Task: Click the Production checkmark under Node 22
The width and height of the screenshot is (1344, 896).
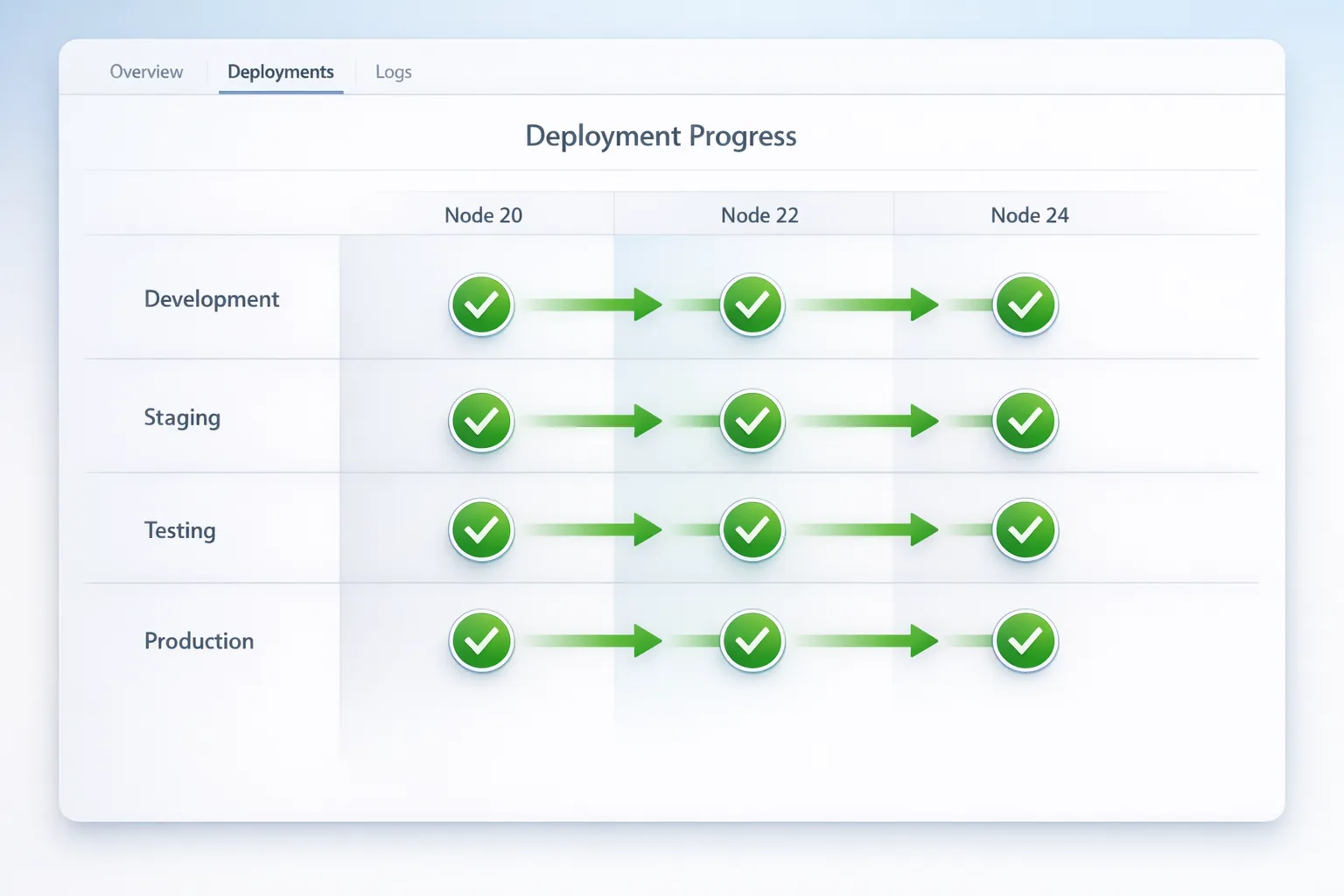Action: coord(752,640)
